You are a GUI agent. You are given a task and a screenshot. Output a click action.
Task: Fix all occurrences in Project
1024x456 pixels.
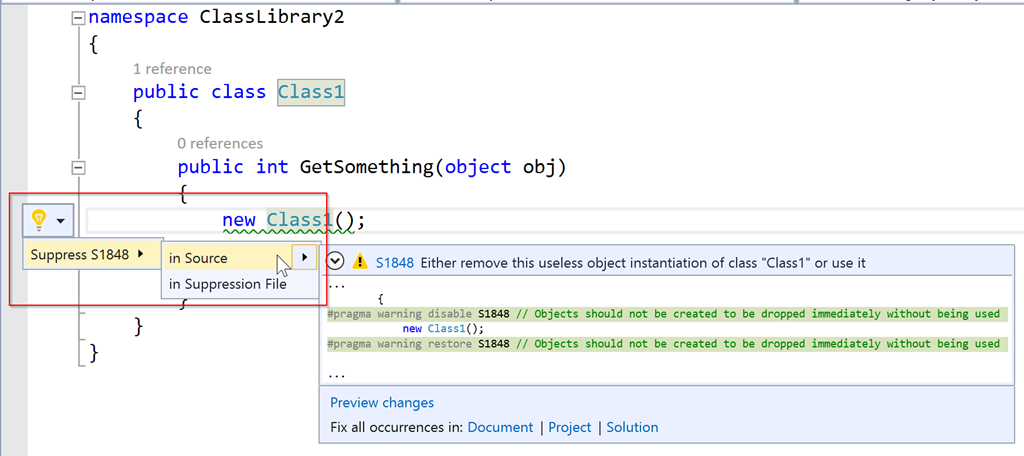[x=570, y=427]
